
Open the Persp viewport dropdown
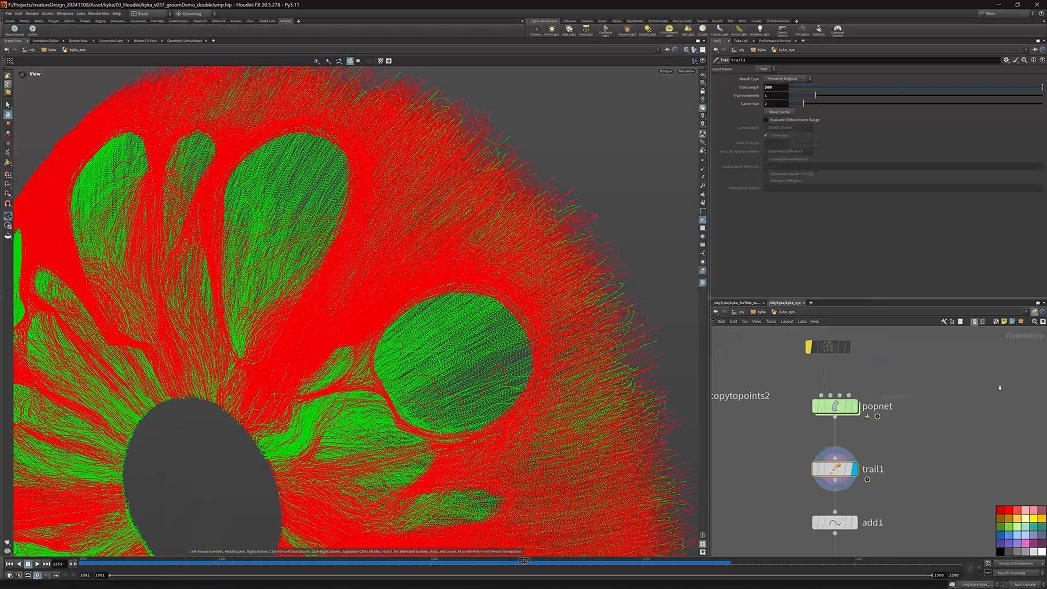[x=666, y=71]
